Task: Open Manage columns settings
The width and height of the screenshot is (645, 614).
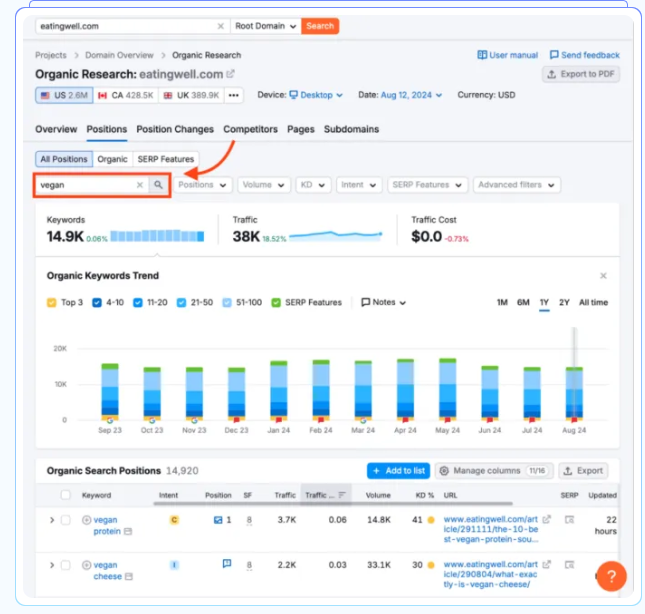Action: coord(494,471)
